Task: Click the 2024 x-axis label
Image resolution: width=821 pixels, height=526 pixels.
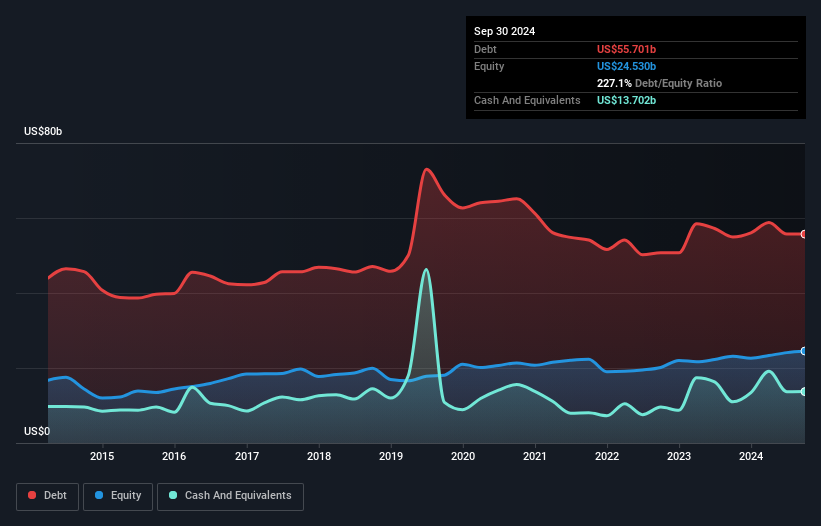Action: point(751,456)
